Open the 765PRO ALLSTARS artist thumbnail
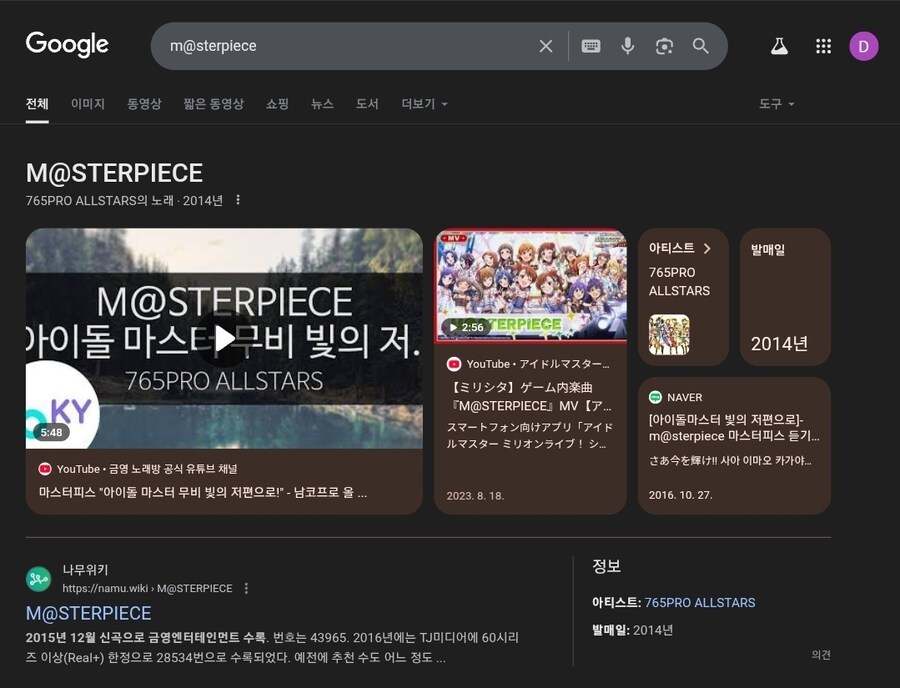900x688 pixels. click(x=669, y=335)
